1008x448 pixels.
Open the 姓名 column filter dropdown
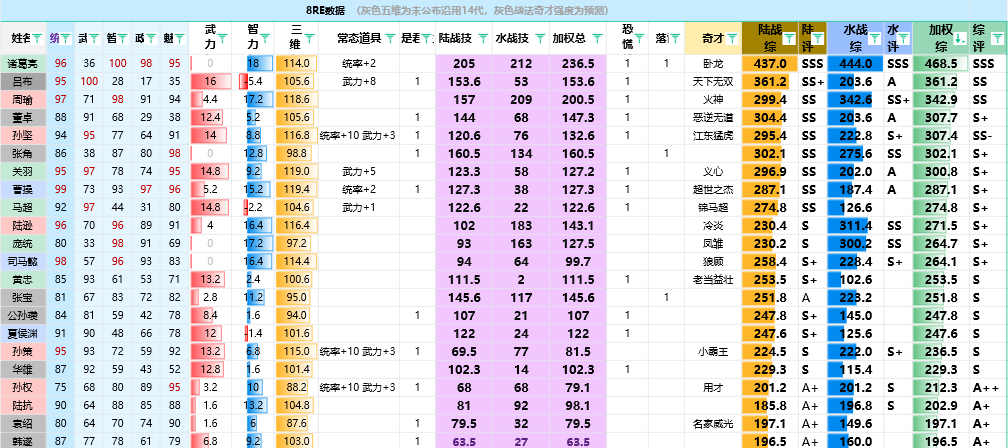coord(37,39)
